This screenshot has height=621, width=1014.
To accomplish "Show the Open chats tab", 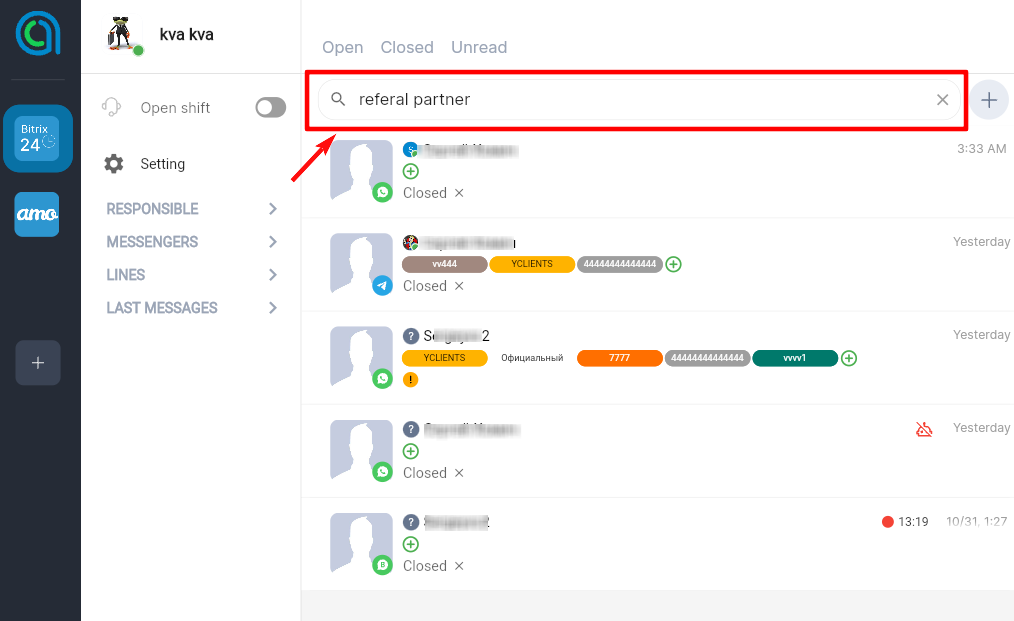I will 342,47.
